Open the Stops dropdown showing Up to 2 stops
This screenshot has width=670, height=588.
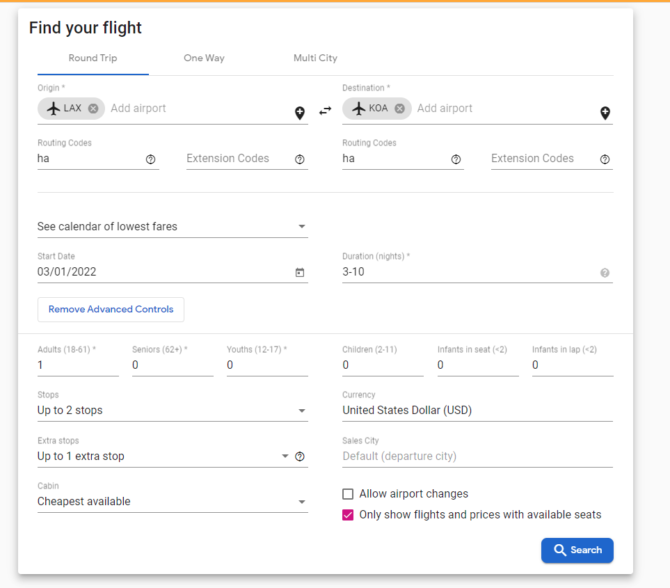[173, 410]
